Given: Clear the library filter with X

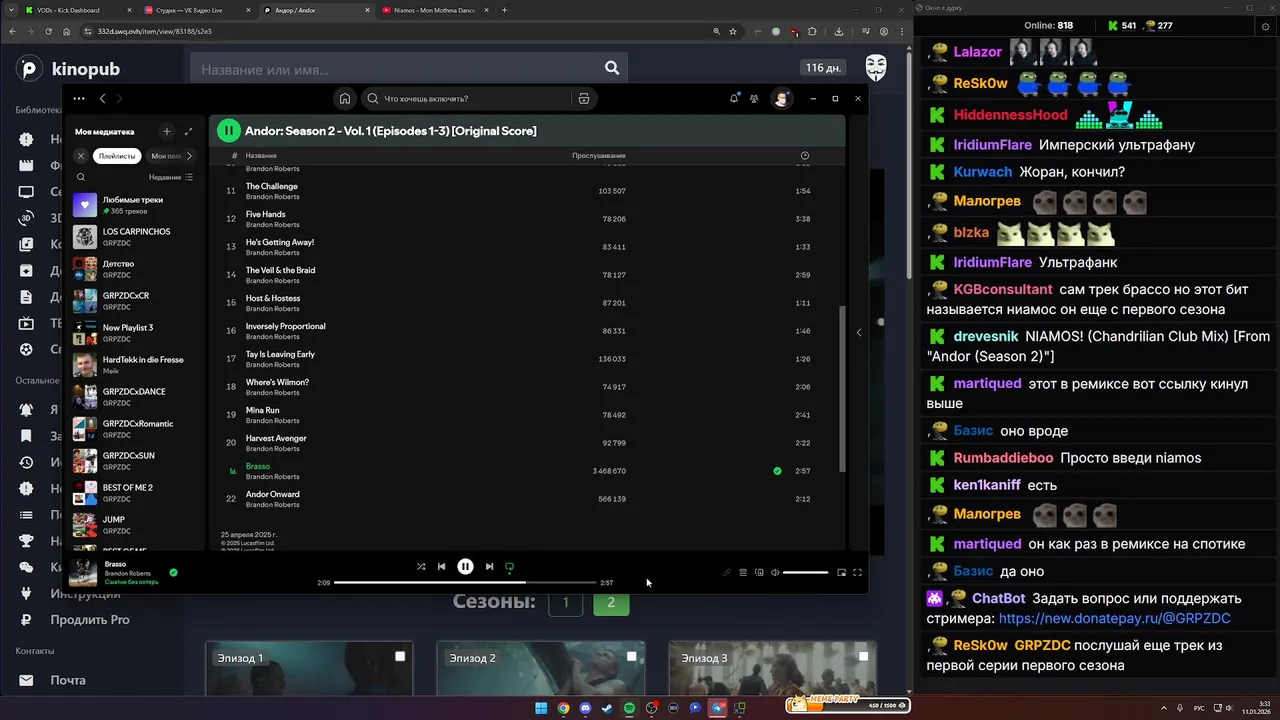Looking at the screenshot, I should tap(81, 156).
